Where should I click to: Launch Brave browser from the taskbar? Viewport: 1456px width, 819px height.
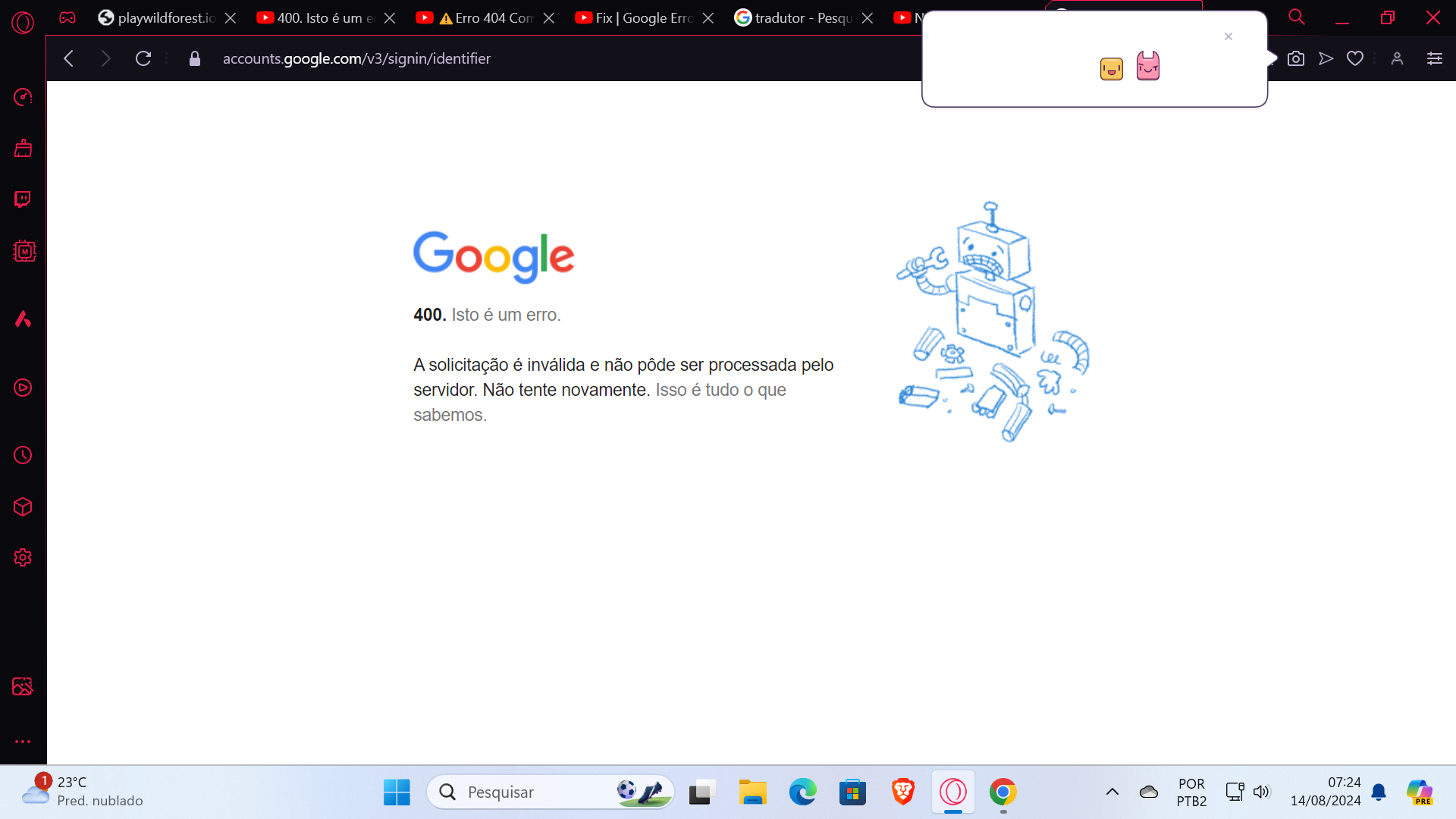click(902, 792)
